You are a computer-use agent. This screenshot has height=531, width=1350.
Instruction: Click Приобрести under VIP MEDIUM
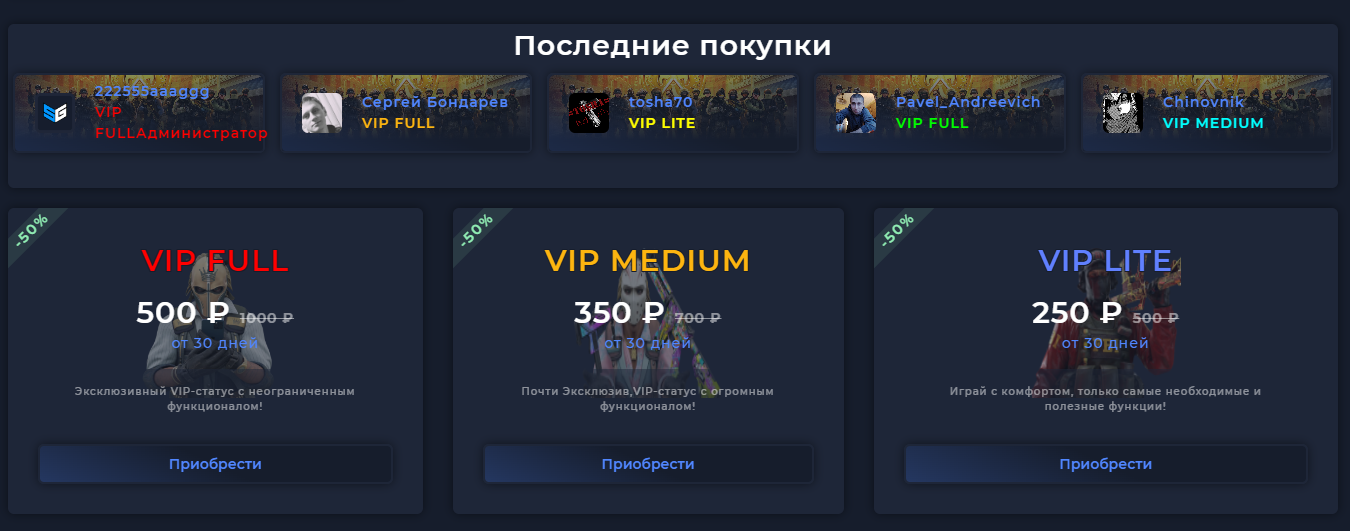tap(648, 464)
